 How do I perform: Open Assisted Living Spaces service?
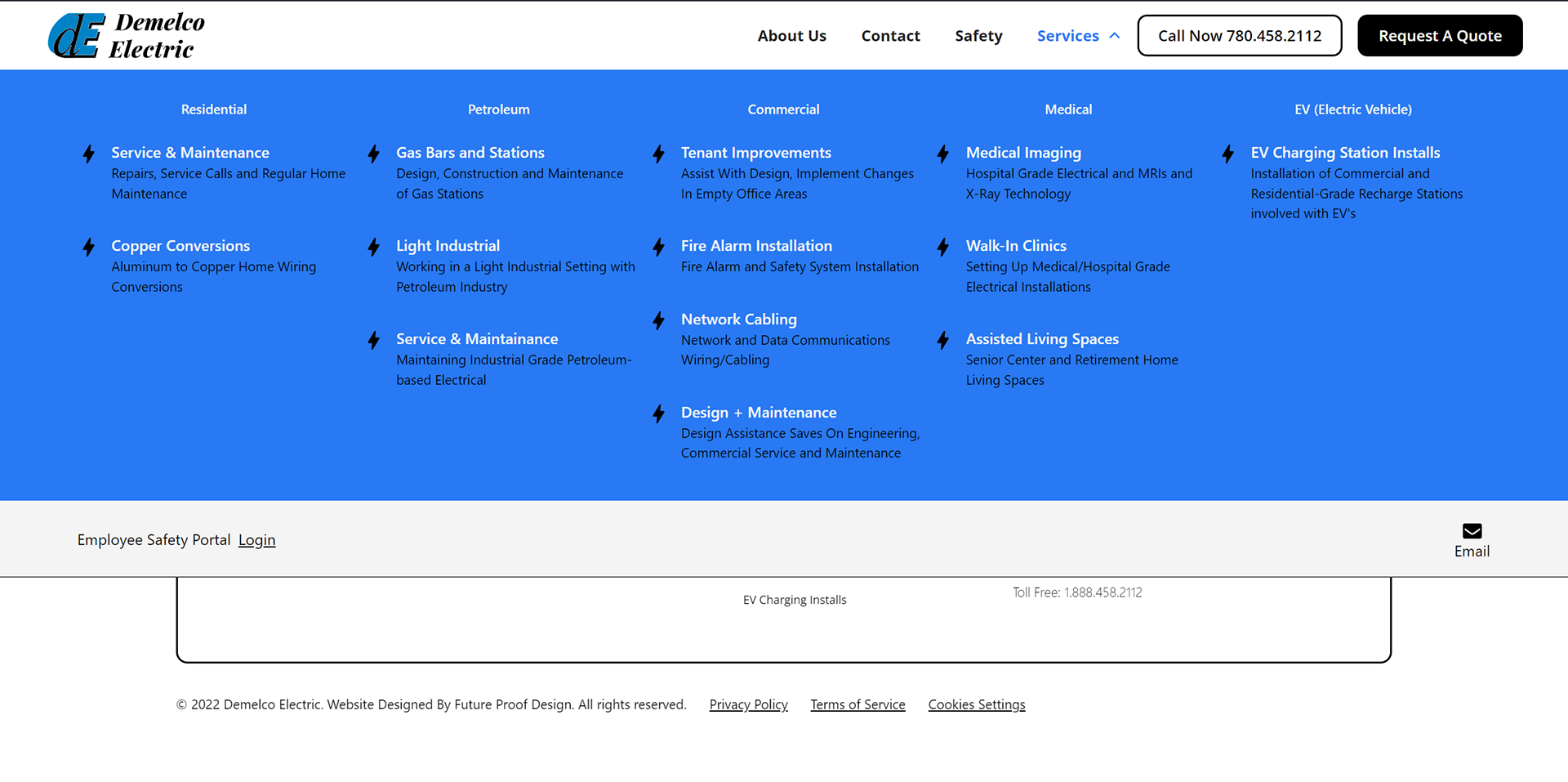[1042, 339]
